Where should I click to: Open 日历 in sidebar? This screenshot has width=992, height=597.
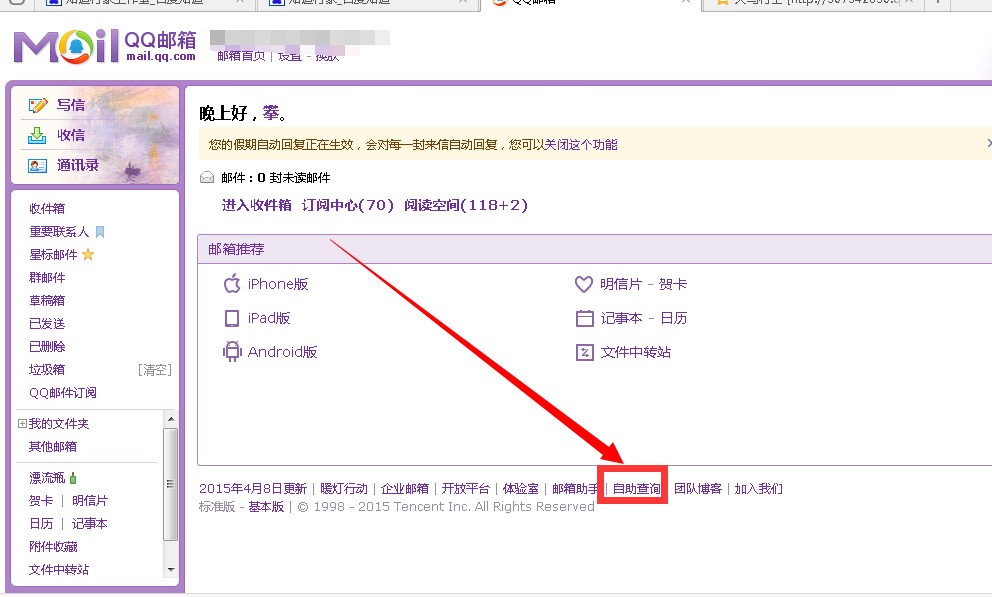pyautogui.click(x=41, y=524)
